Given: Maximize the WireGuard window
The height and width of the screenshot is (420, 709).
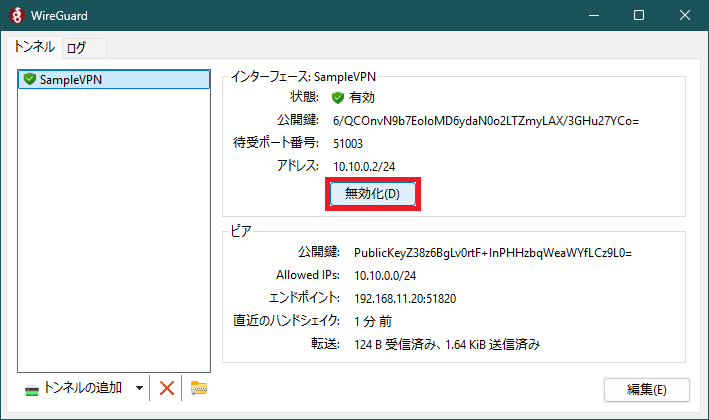Looking at the screenshot, I should point(639,15).
